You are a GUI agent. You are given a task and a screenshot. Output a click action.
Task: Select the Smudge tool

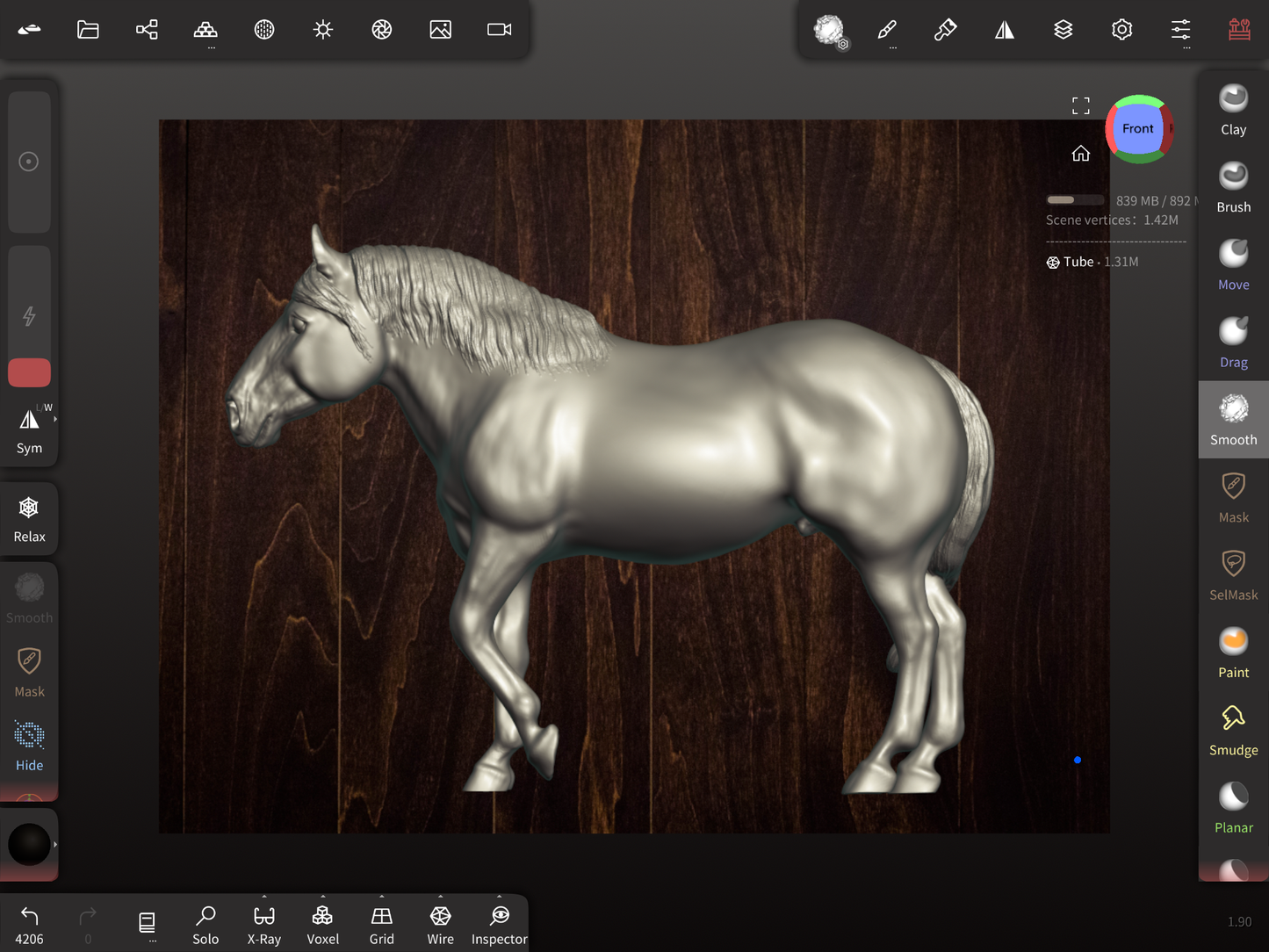click(1233, 730)
